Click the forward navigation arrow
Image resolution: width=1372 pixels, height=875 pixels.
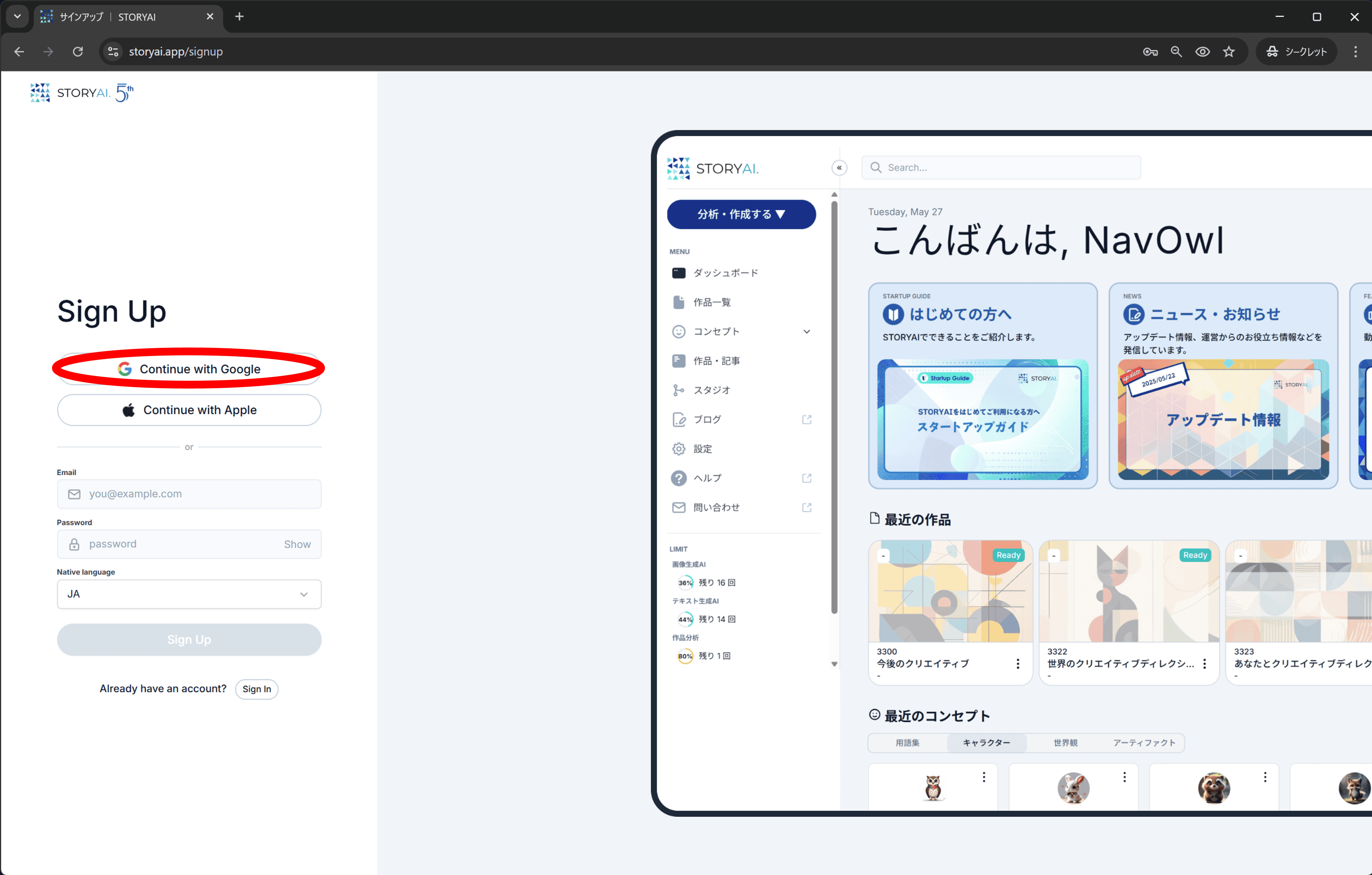[x=48, y=51]
